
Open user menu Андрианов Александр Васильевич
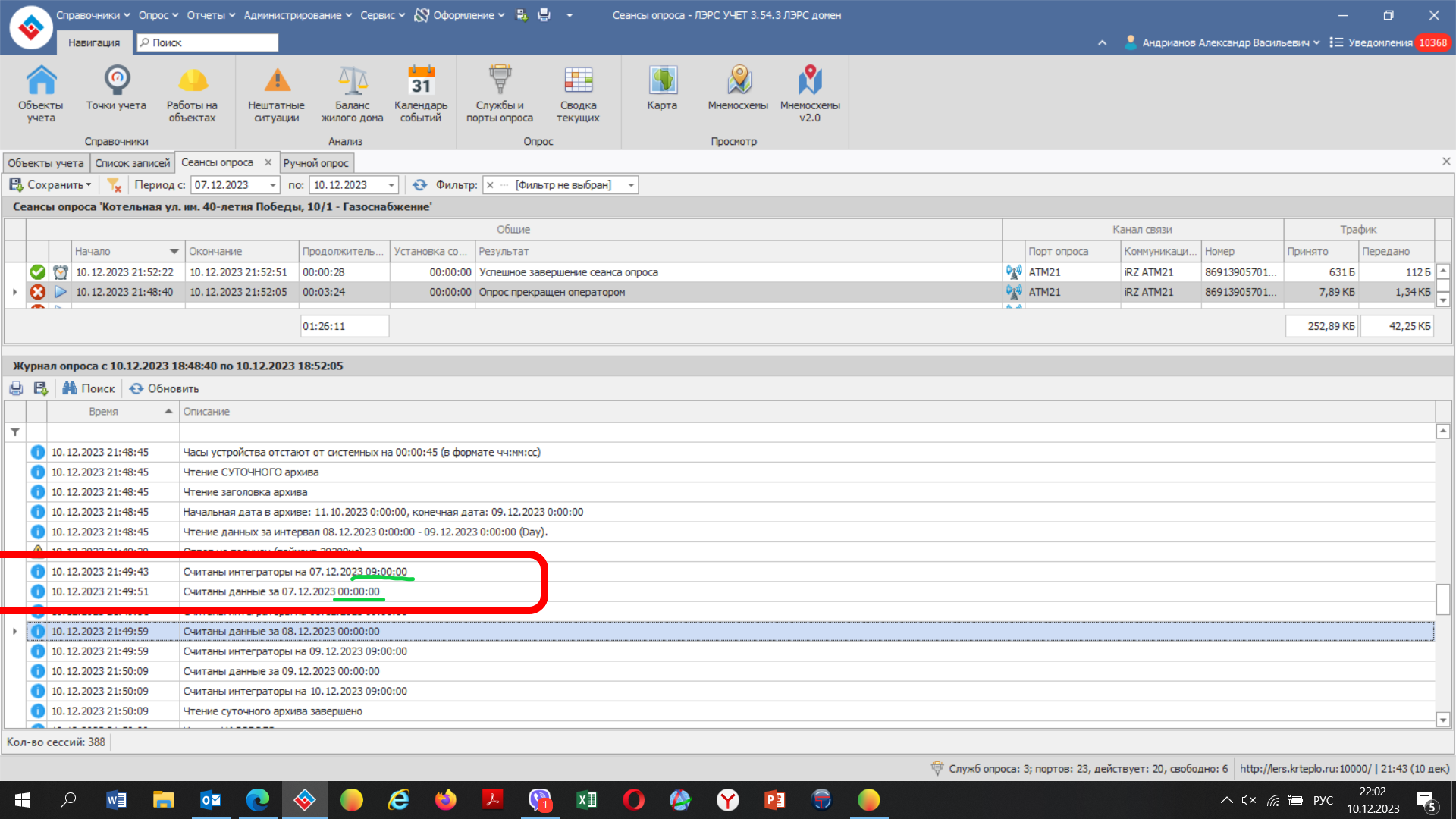[1222, 42]
